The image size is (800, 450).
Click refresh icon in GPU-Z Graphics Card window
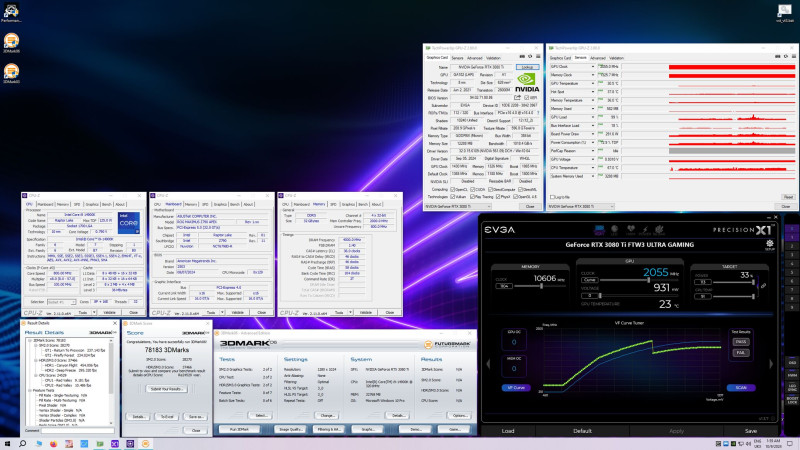pos(530,57)
